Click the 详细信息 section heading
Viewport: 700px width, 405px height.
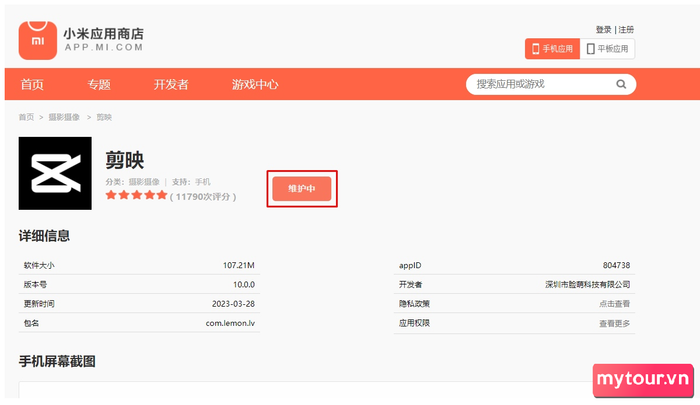click(44, 236)
